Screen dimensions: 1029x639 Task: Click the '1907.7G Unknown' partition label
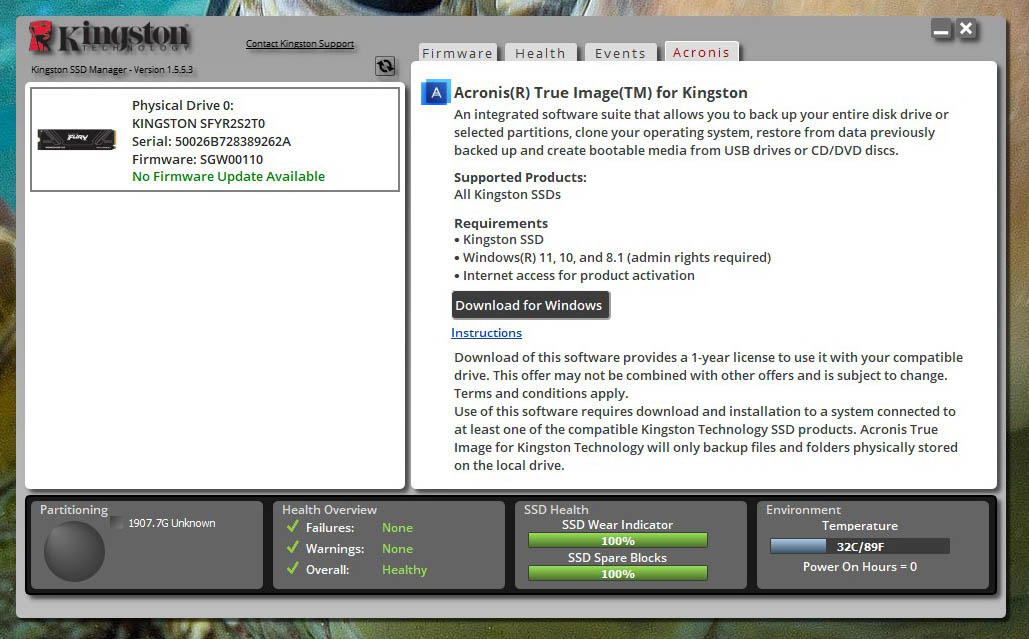click(x=172, y=523)
